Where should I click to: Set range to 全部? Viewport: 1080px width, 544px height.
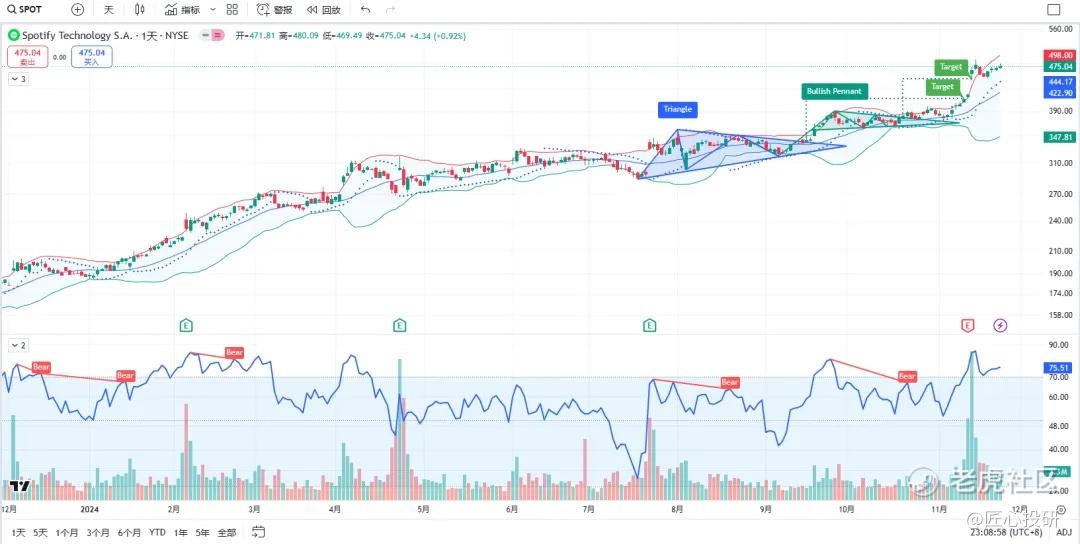(x=227, y=532)
